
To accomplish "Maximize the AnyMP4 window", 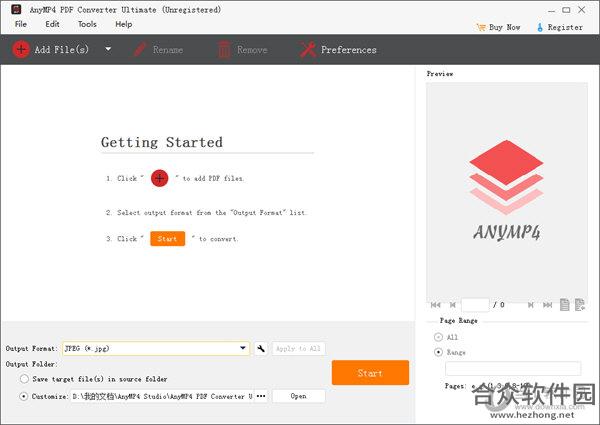I will point(566,10).
